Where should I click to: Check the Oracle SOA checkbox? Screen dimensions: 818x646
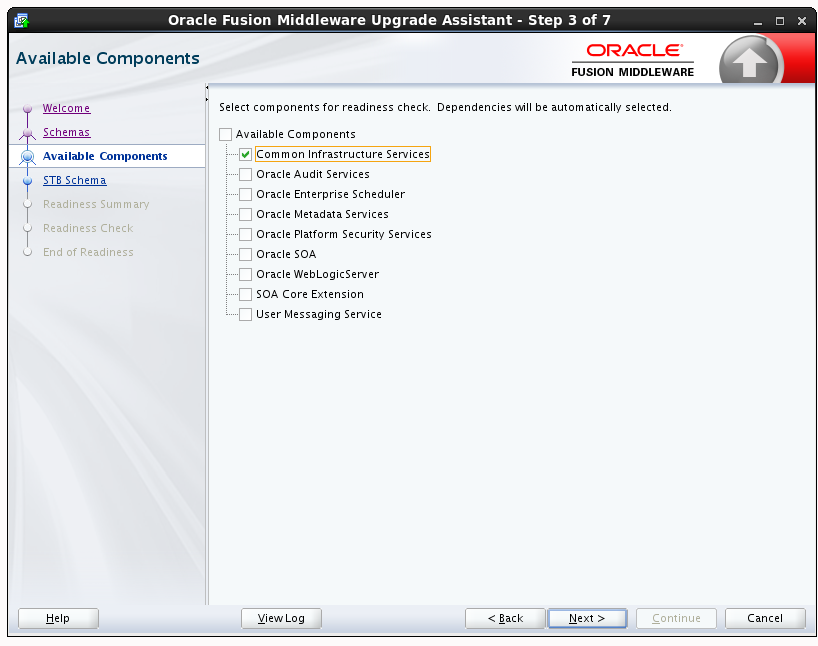coord(245,255)
